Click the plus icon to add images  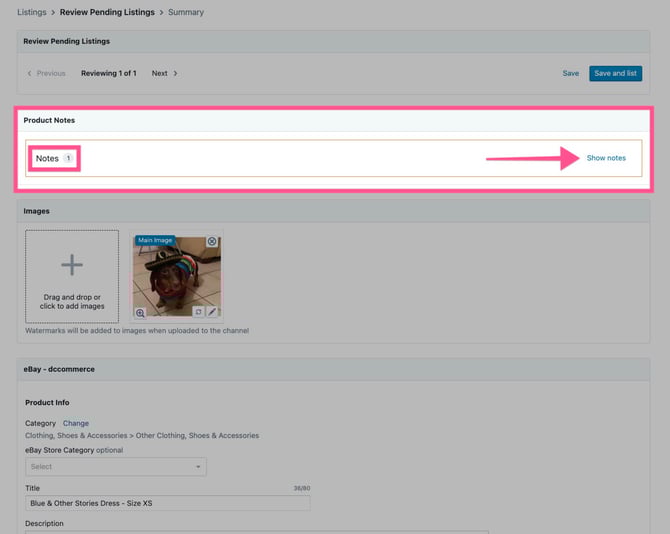click(x=72, y=265)
